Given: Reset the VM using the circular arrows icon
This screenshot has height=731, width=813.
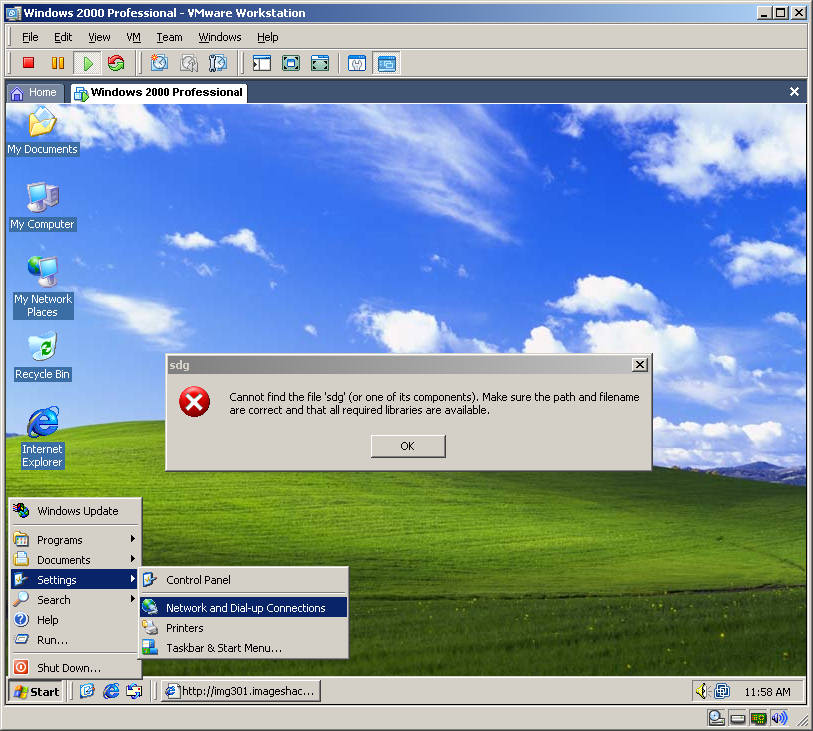Looking at the screenshot, I should point(116,63).
